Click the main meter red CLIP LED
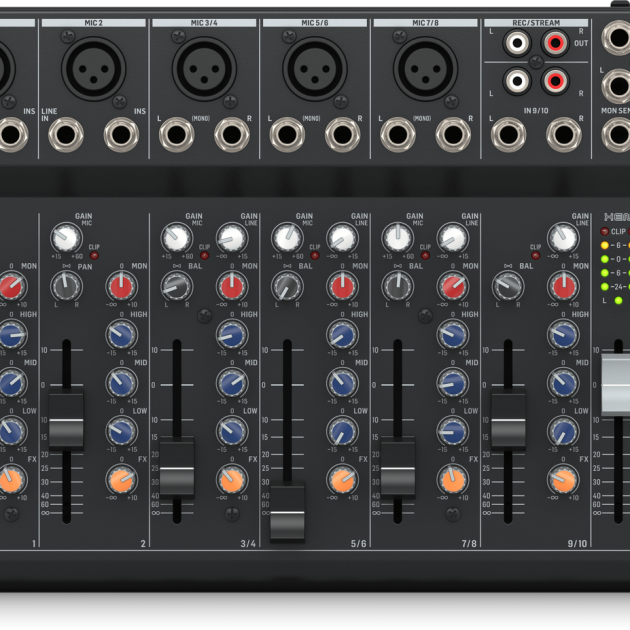 pos(604,231)
